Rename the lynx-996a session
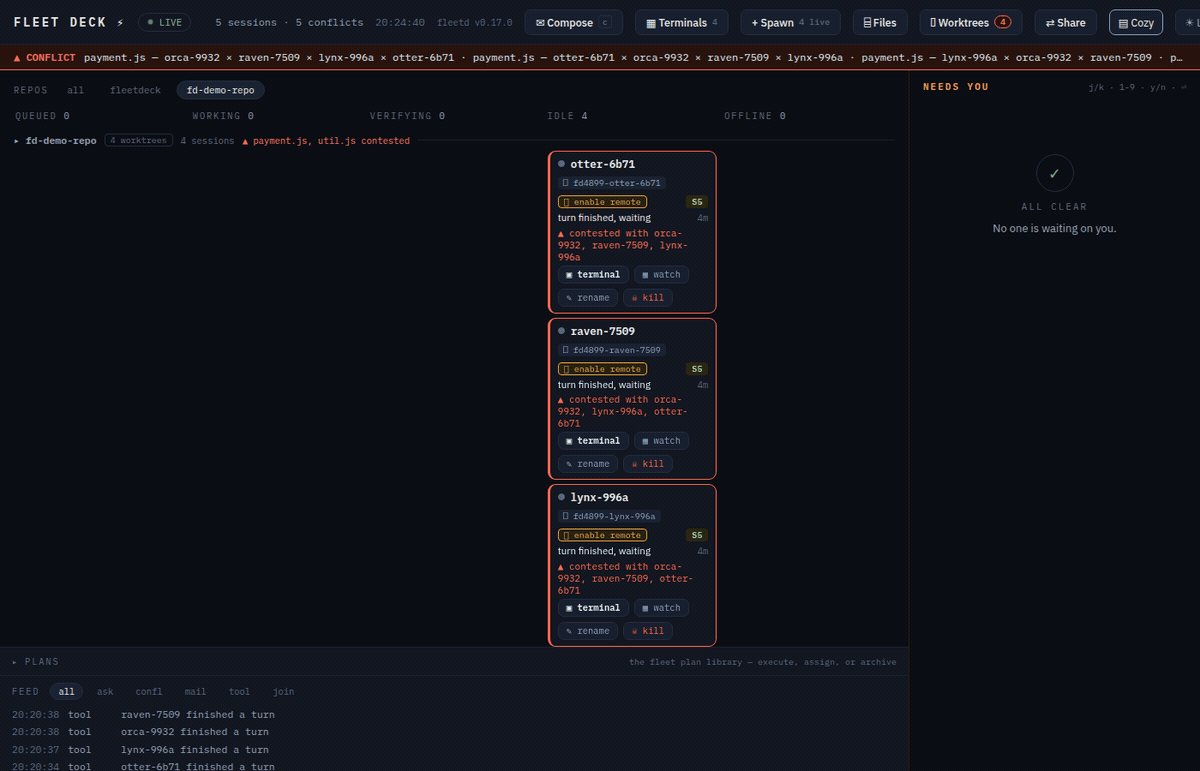The width and height of the screenshot is (1200, 771). [x=587, y=631]
